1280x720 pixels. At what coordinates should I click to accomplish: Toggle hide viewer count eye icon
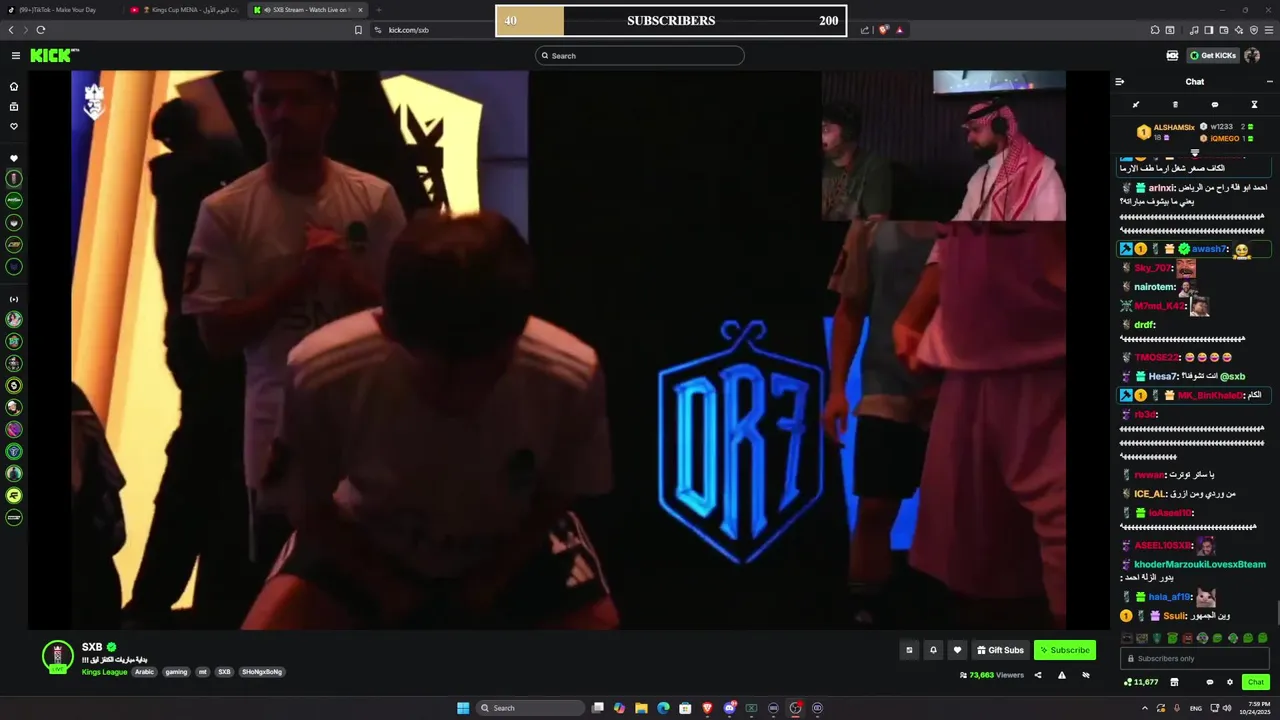click(1085, 675)
